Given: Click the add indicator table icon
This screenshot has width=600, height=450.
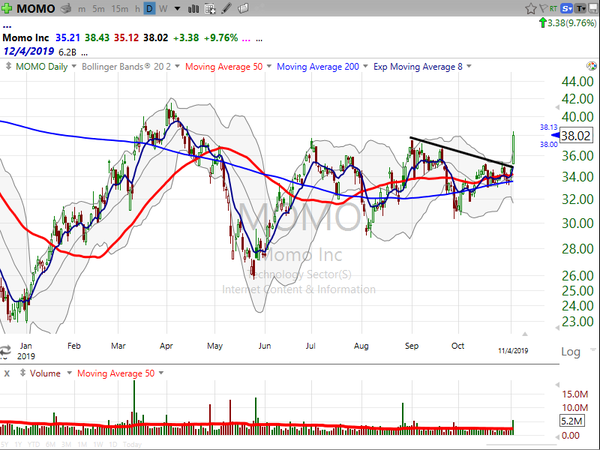Looking at the screenshot, I should [x=210, y=8].
